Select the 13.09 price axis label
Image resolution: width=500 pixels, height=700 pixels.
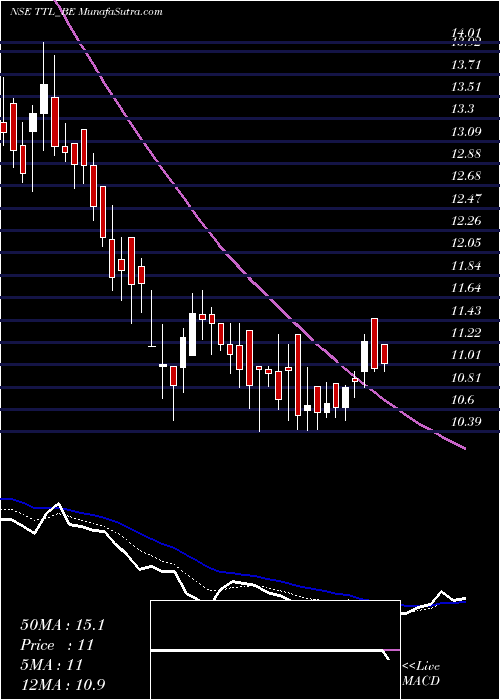(x=467, y=132)
